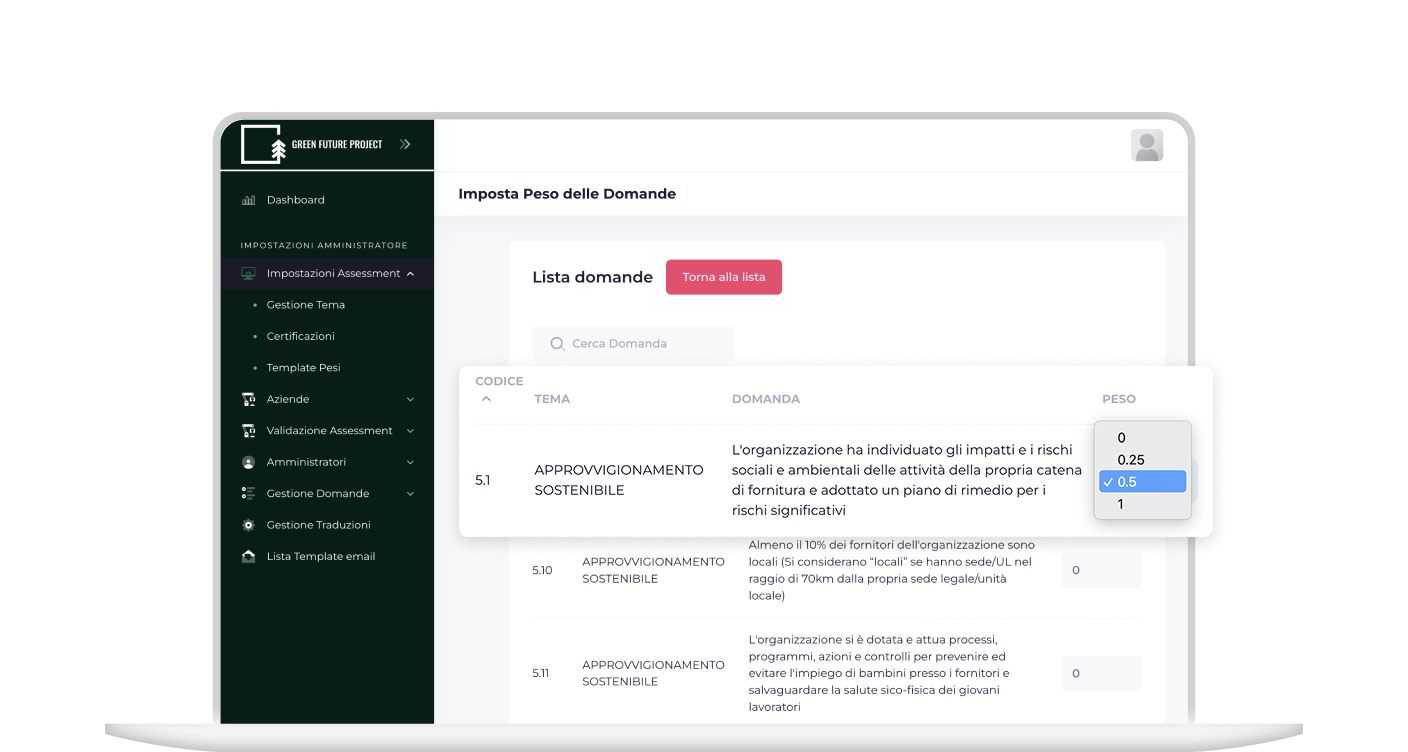This screenshot has width=1408, height=752.
Task: Click the DOMANDA column header
Action: coord(766,399)
